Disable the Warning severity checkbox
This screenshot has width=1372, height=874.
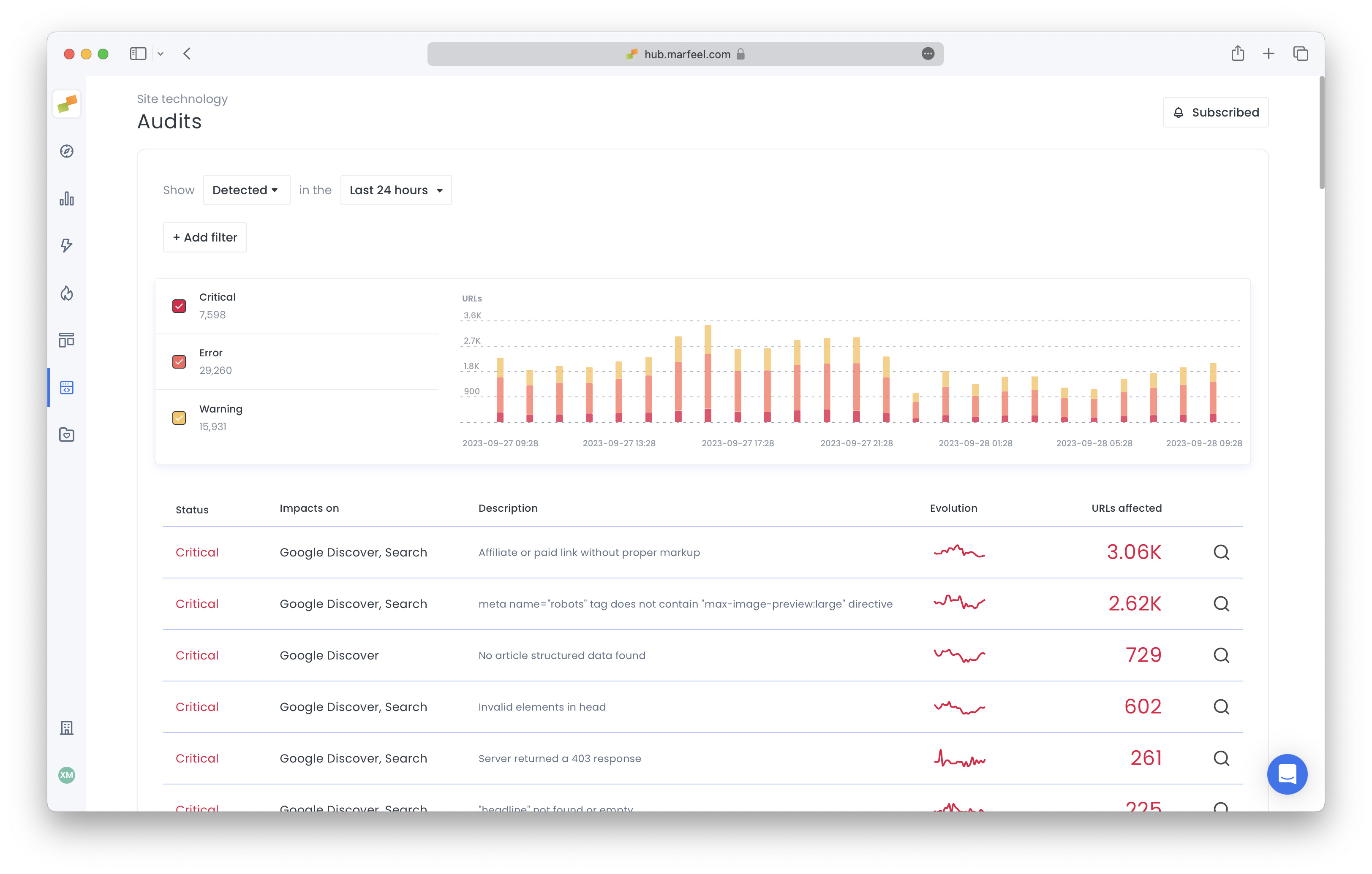(180, 417)
